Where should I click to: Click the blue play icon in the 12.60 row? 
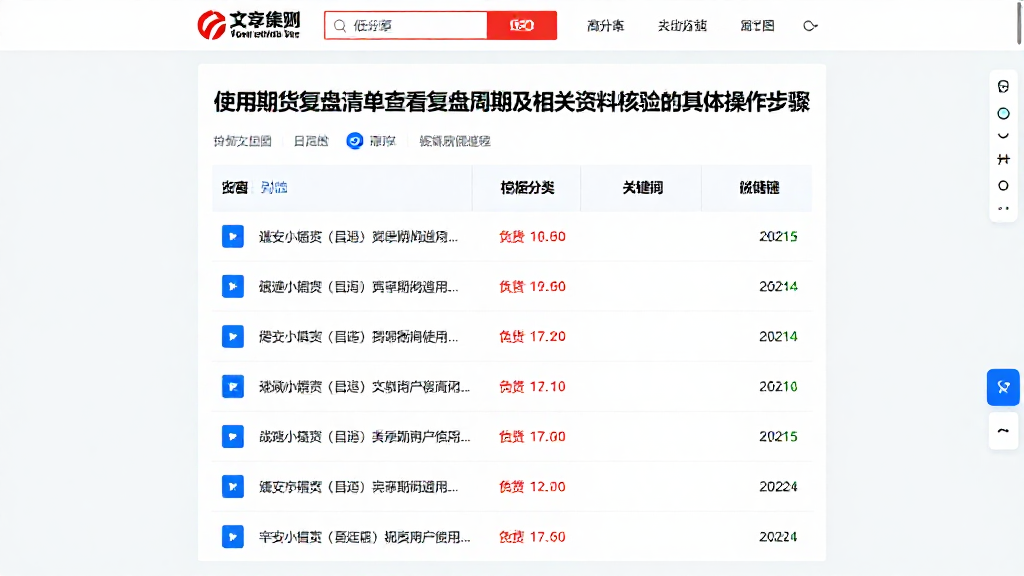tap(232, 286)
